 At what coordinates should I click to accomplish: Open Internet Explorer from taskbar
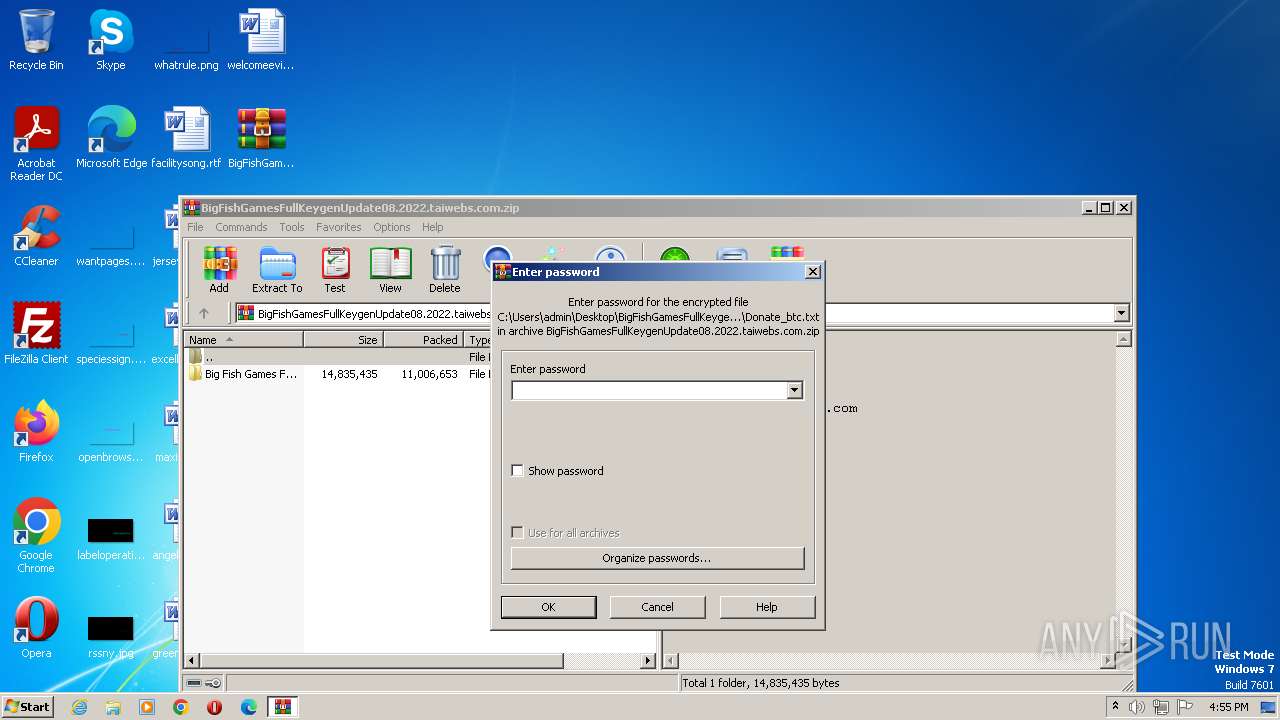[79, 707]
